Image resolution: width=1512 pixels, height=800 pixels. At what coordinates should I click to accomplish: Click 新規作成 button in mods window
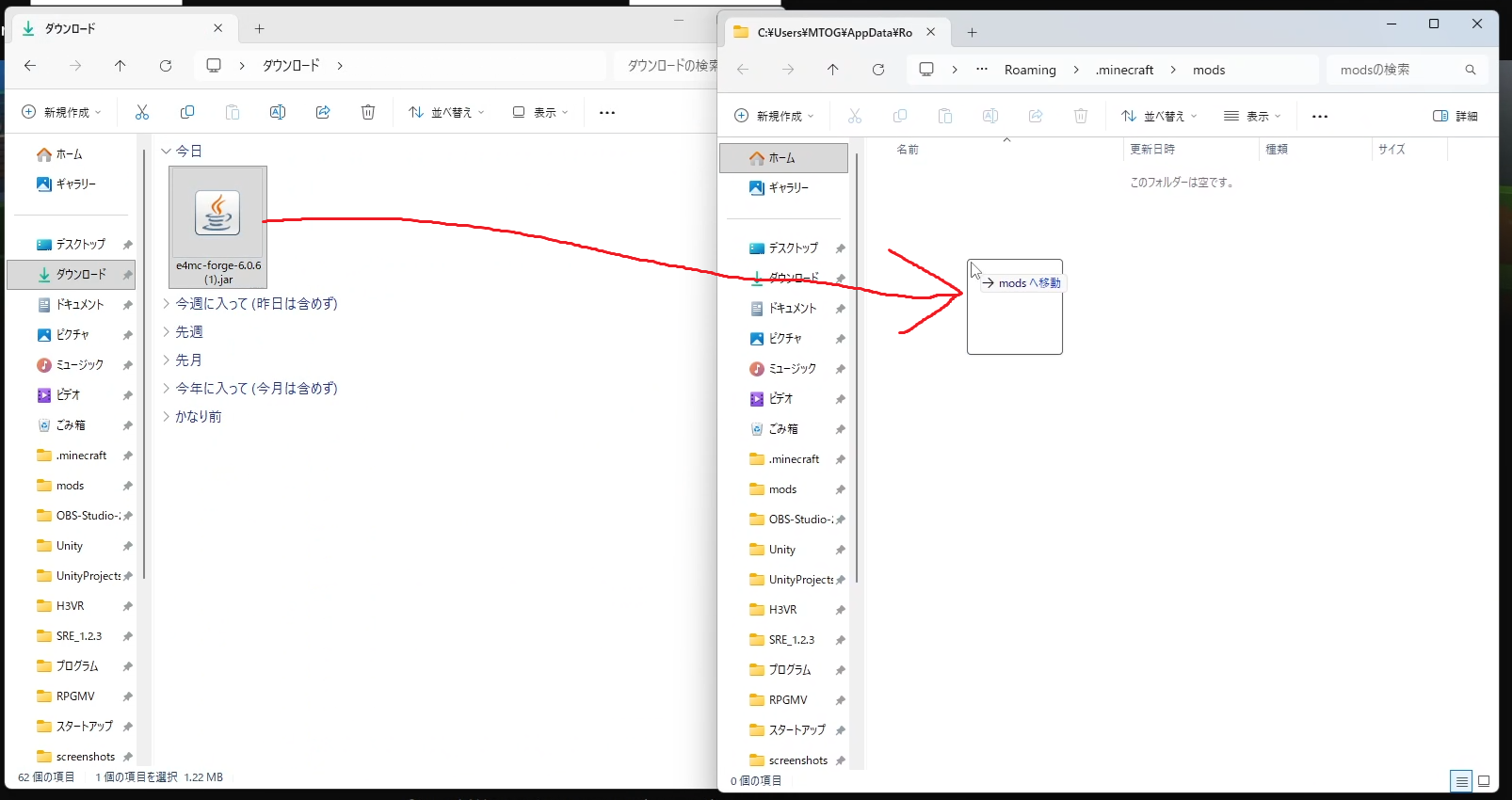click(x=773, y=116)
